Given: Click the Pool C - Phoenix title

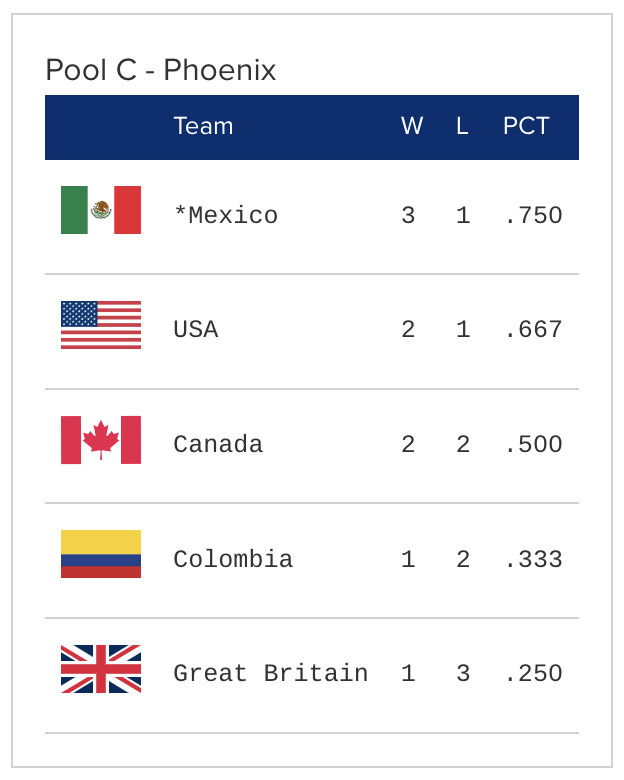Looking at the screenshot, I should click(x=161, y=70).
